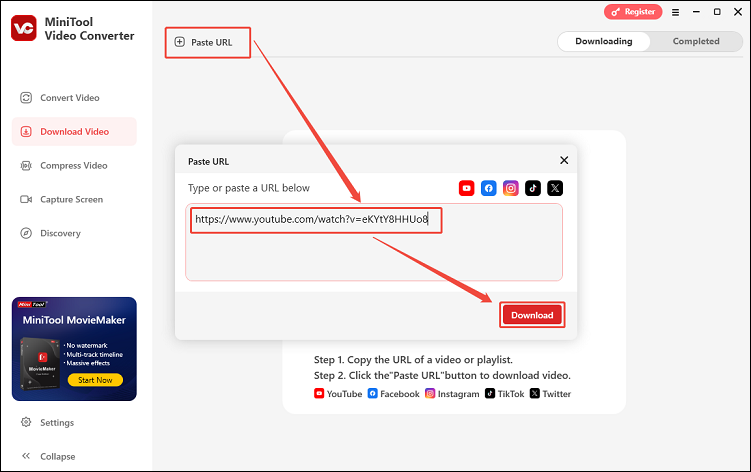Viewport: 751px width, 472px height.
Task: Click the X (Twitter) icon in dialog
Action: 555,188
